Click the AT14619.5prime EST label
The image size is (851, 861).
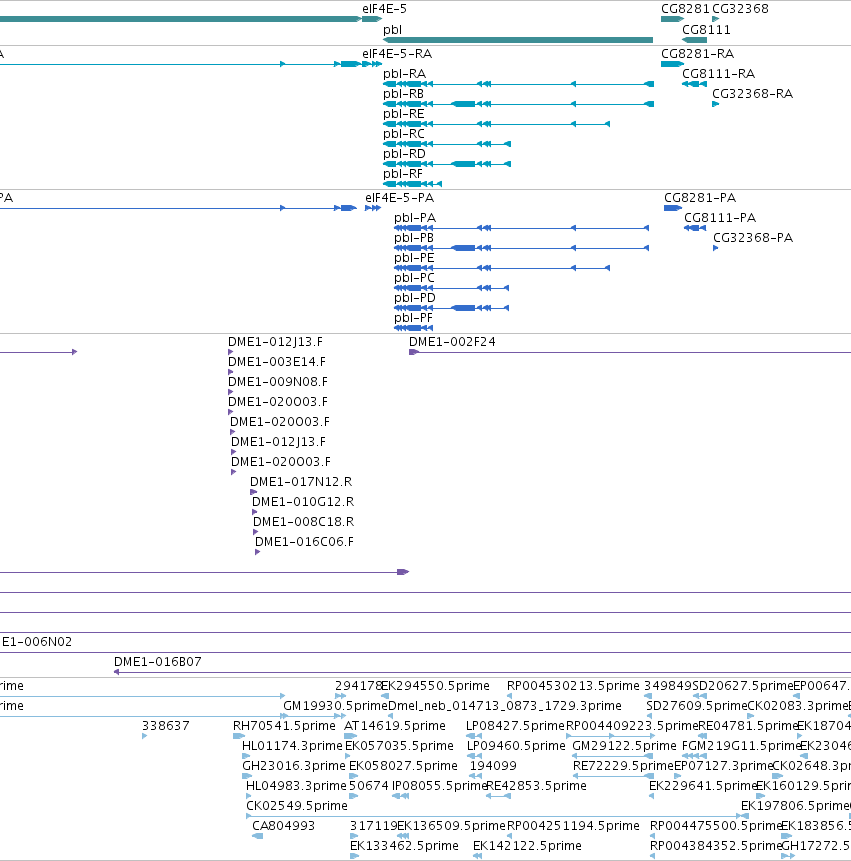[395, 726]
